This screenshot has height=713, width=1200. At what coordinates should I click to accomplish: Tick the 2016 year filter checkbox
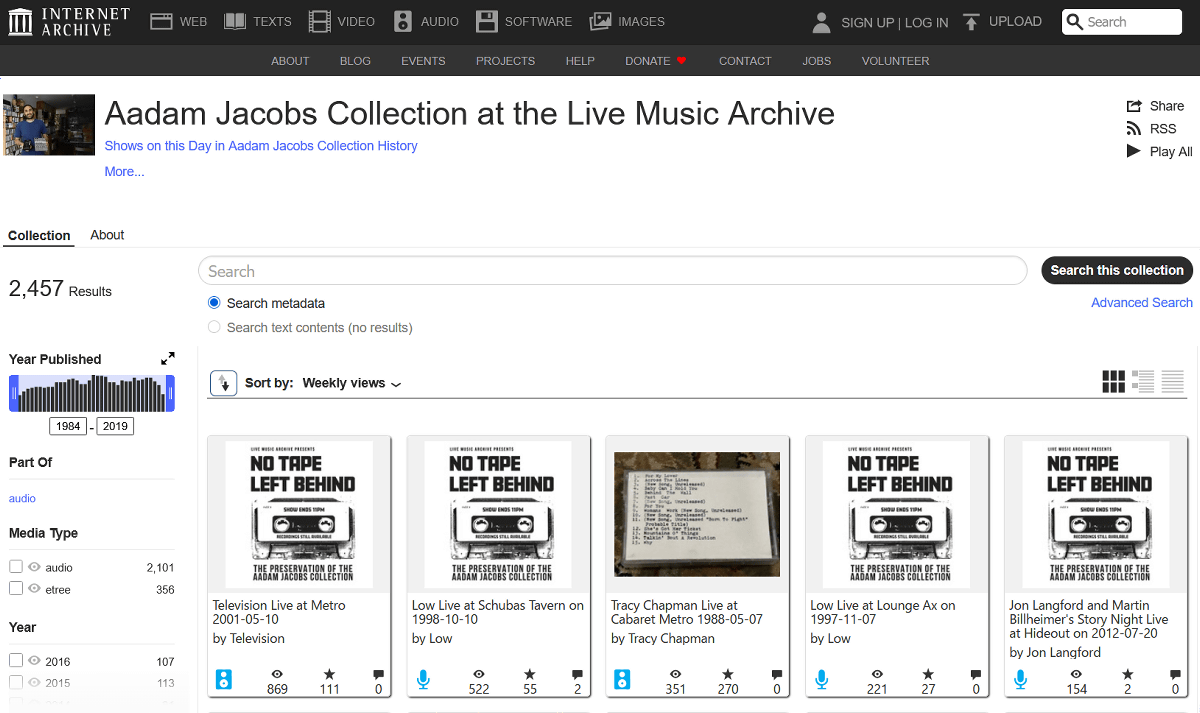coord(16,661)
